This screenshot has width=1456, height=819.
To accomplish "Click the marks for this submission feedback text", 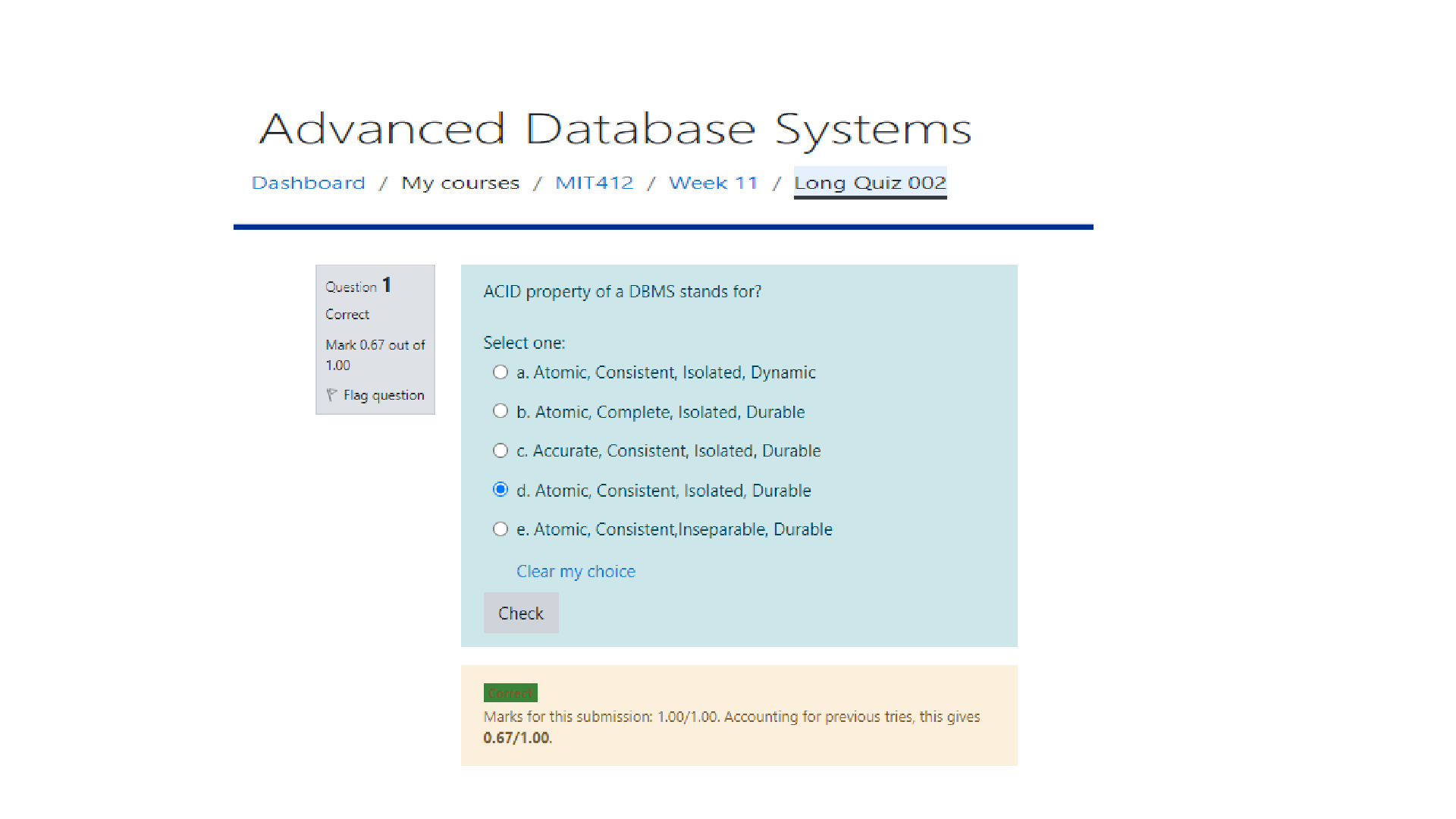I will 731,717.
